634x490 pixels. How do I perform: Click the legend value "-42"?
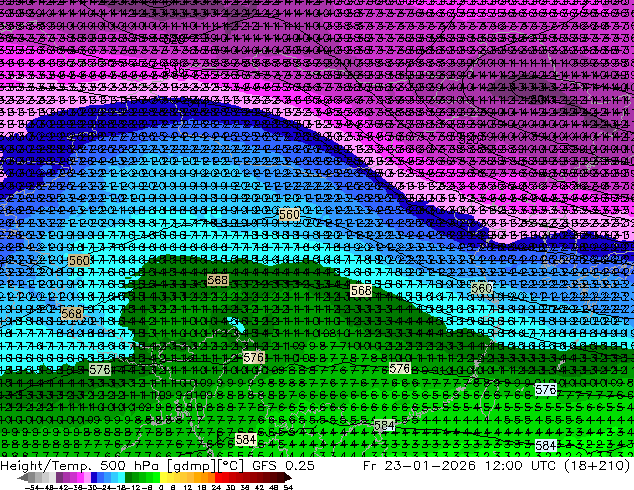point(61,488)
